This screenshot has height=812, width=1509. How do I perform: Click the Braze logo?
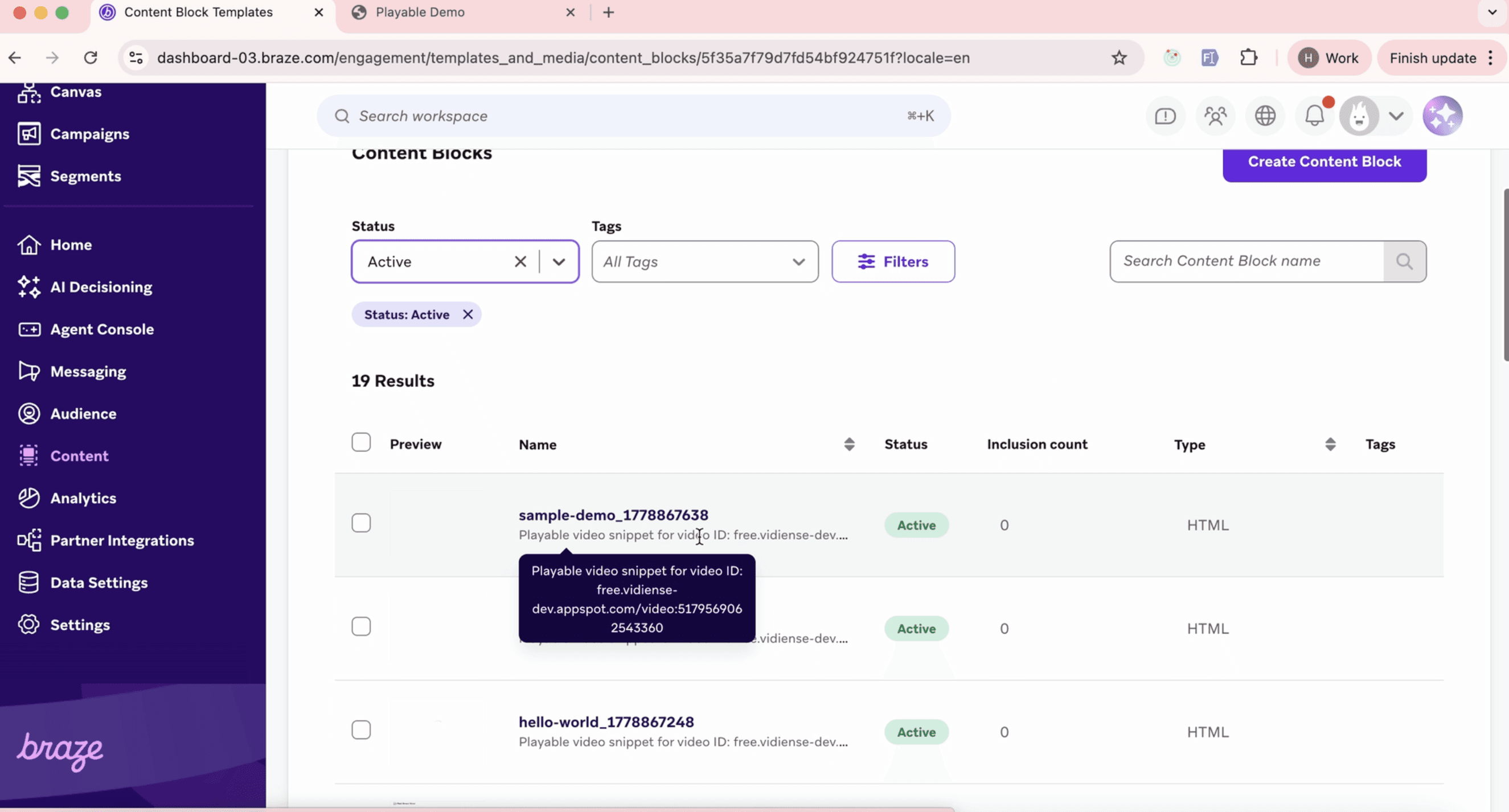pyautogui.click(x=60, y=751)
